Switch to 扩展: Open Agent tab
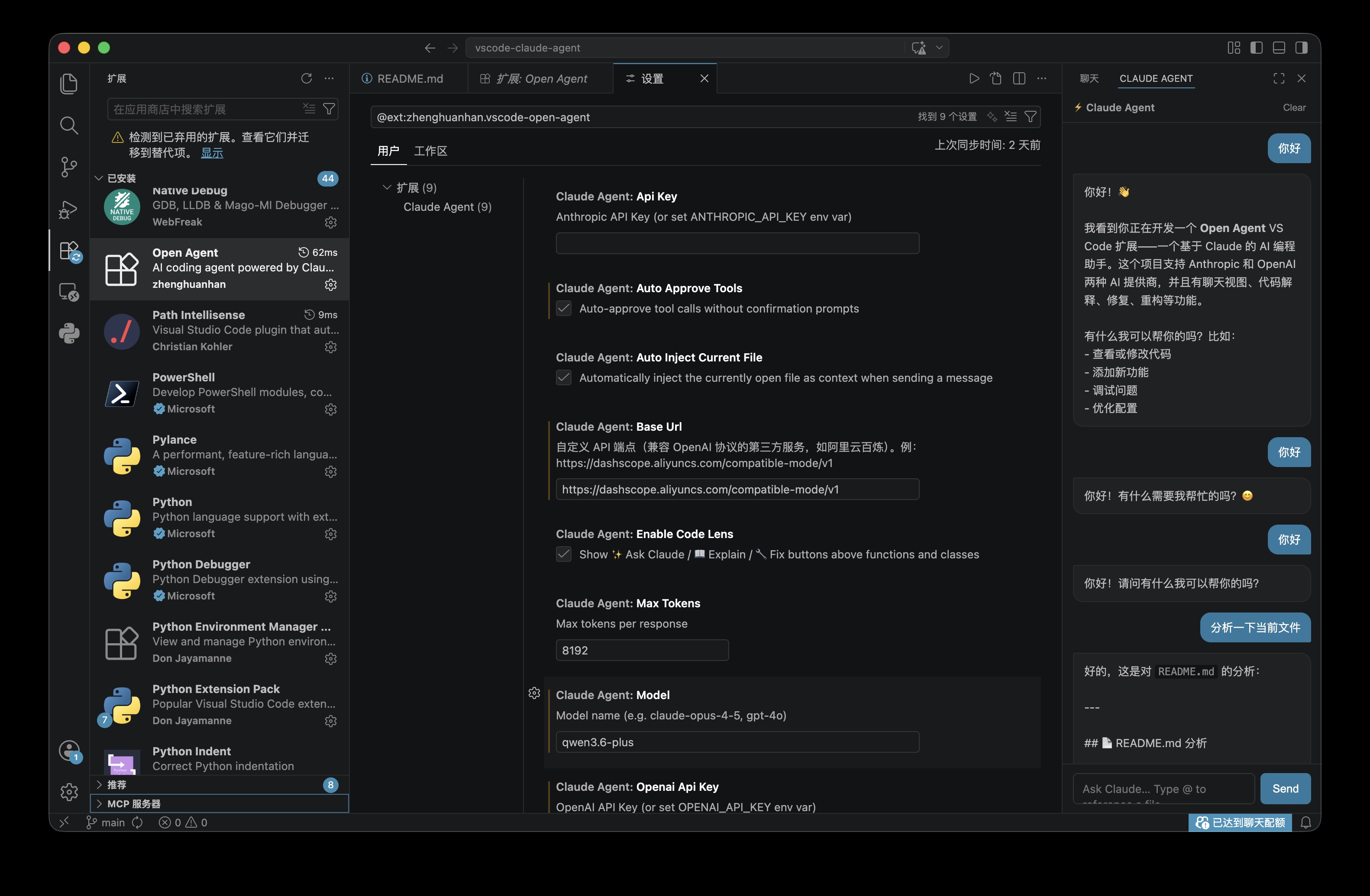1370x896 pixels. (x=540, y=79)
